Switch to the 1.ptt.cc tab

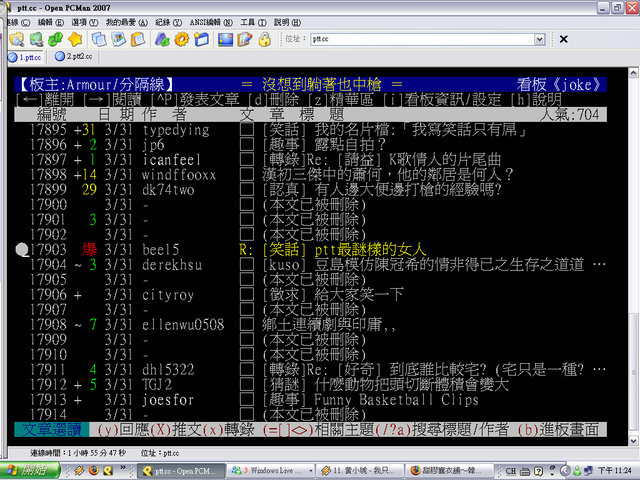[26, 57]
